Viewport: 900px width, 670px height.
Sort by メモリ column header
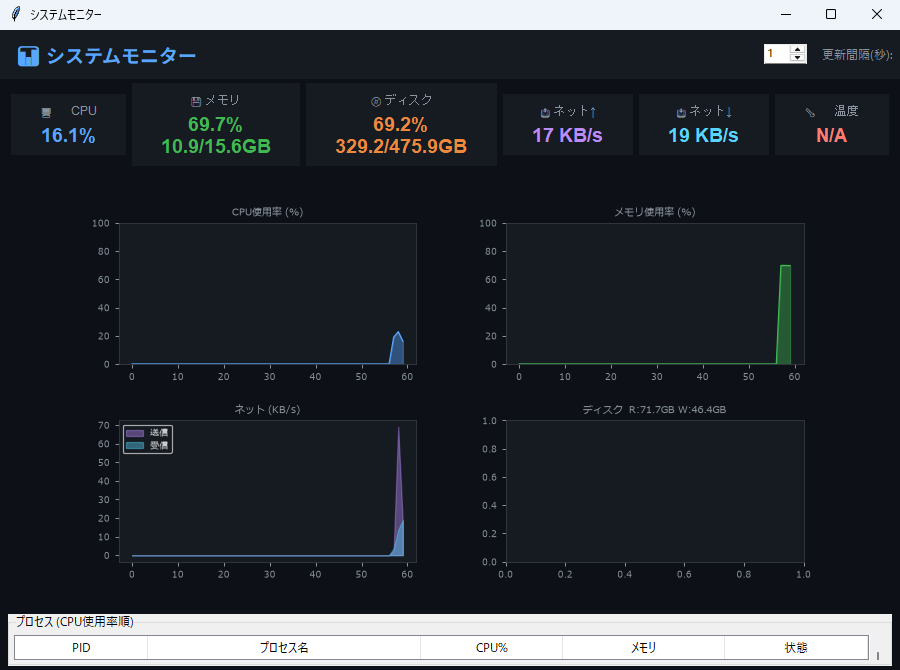click(x=643, y=648)
